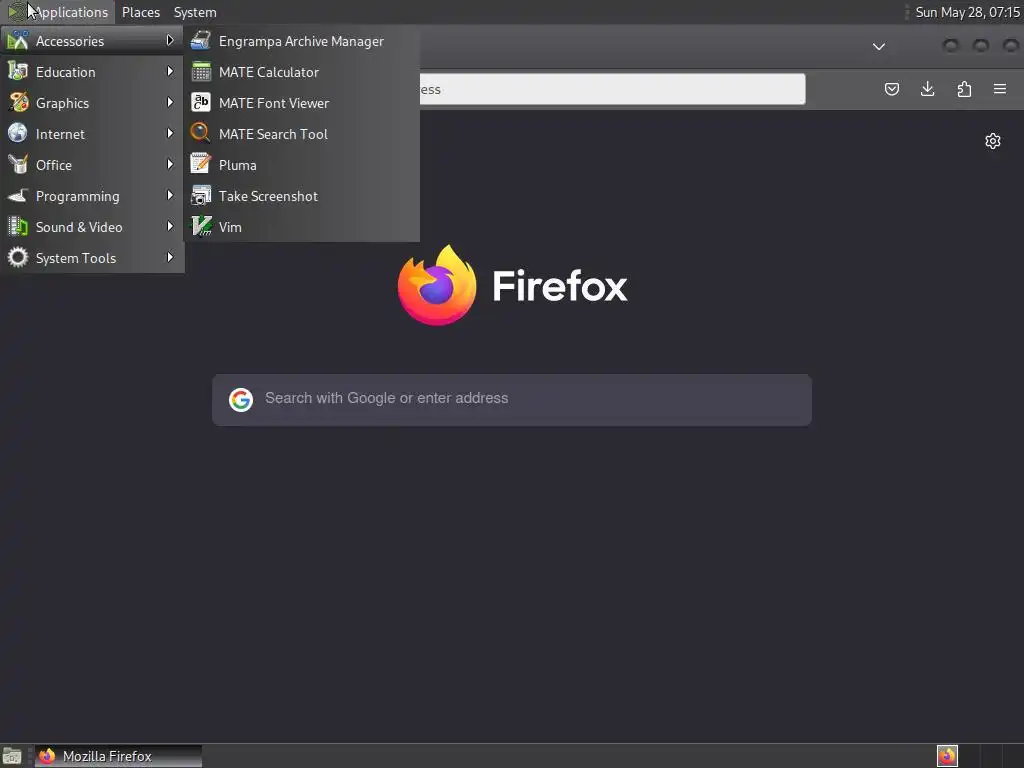Click the Office category icon
The width and height of the screenshot is (1024, 768).
[x=18, y=165]
